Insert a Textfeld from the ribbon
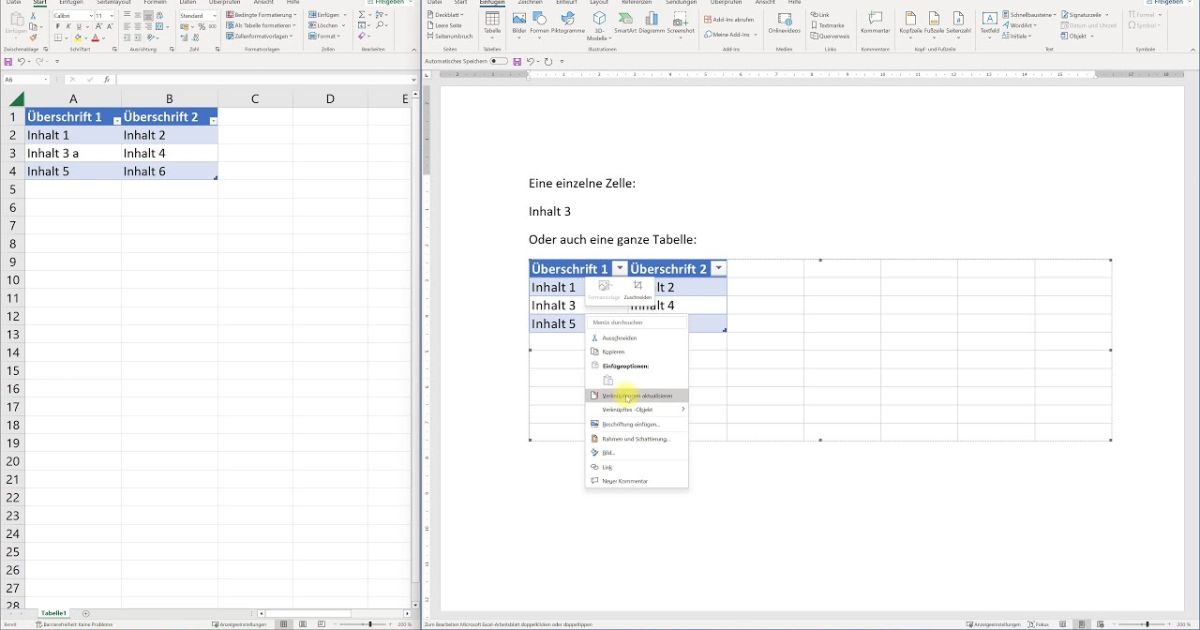Screen dimensions: 1200x630 [989, 22]
